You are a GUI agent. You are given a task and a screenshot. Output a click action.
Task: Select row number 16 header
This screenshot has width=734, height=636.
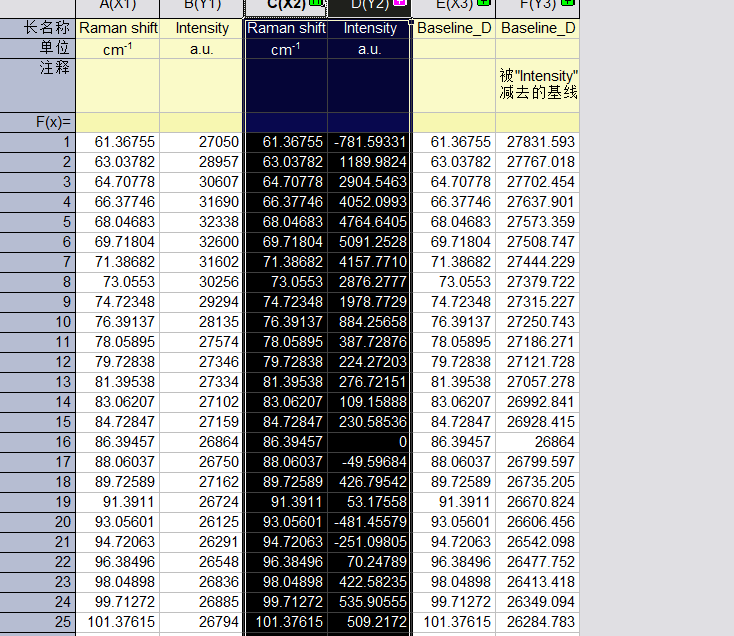(38, 441)
